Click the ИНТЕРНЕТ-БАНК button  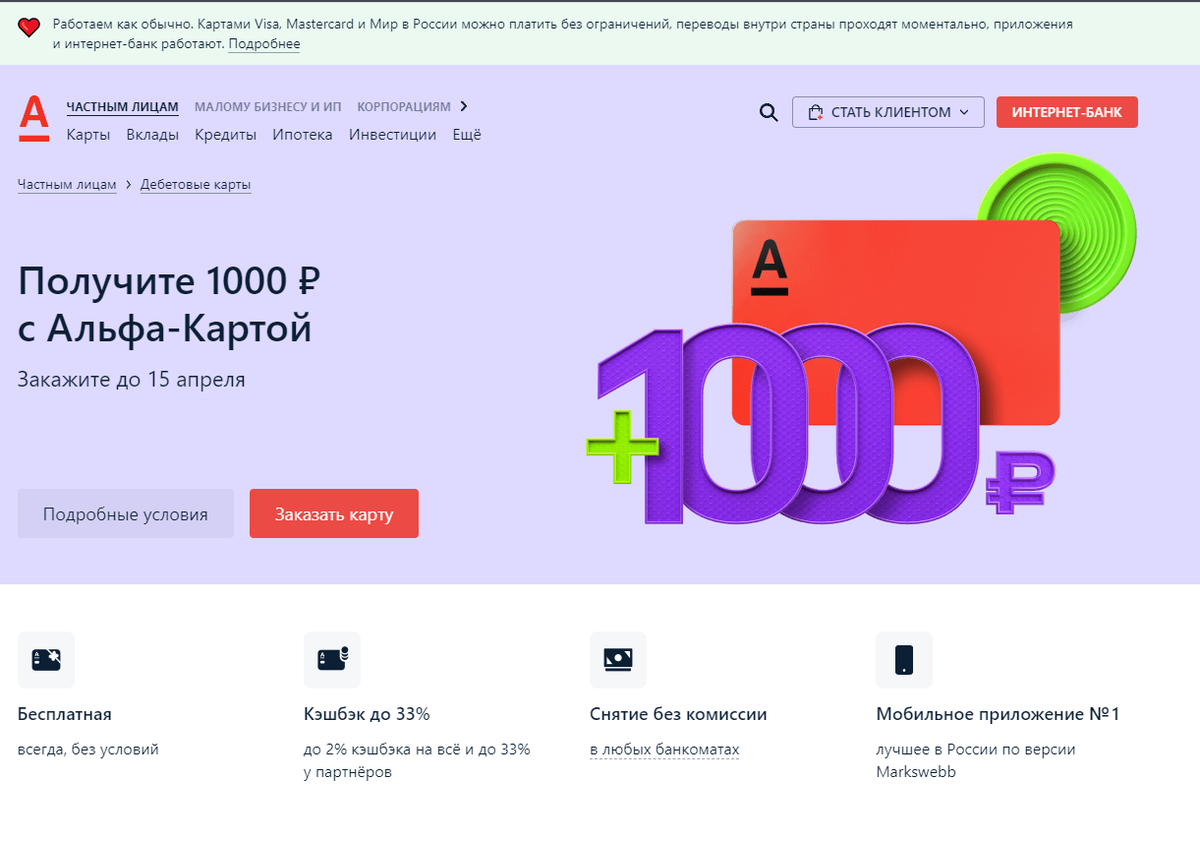click(1067, 112)
